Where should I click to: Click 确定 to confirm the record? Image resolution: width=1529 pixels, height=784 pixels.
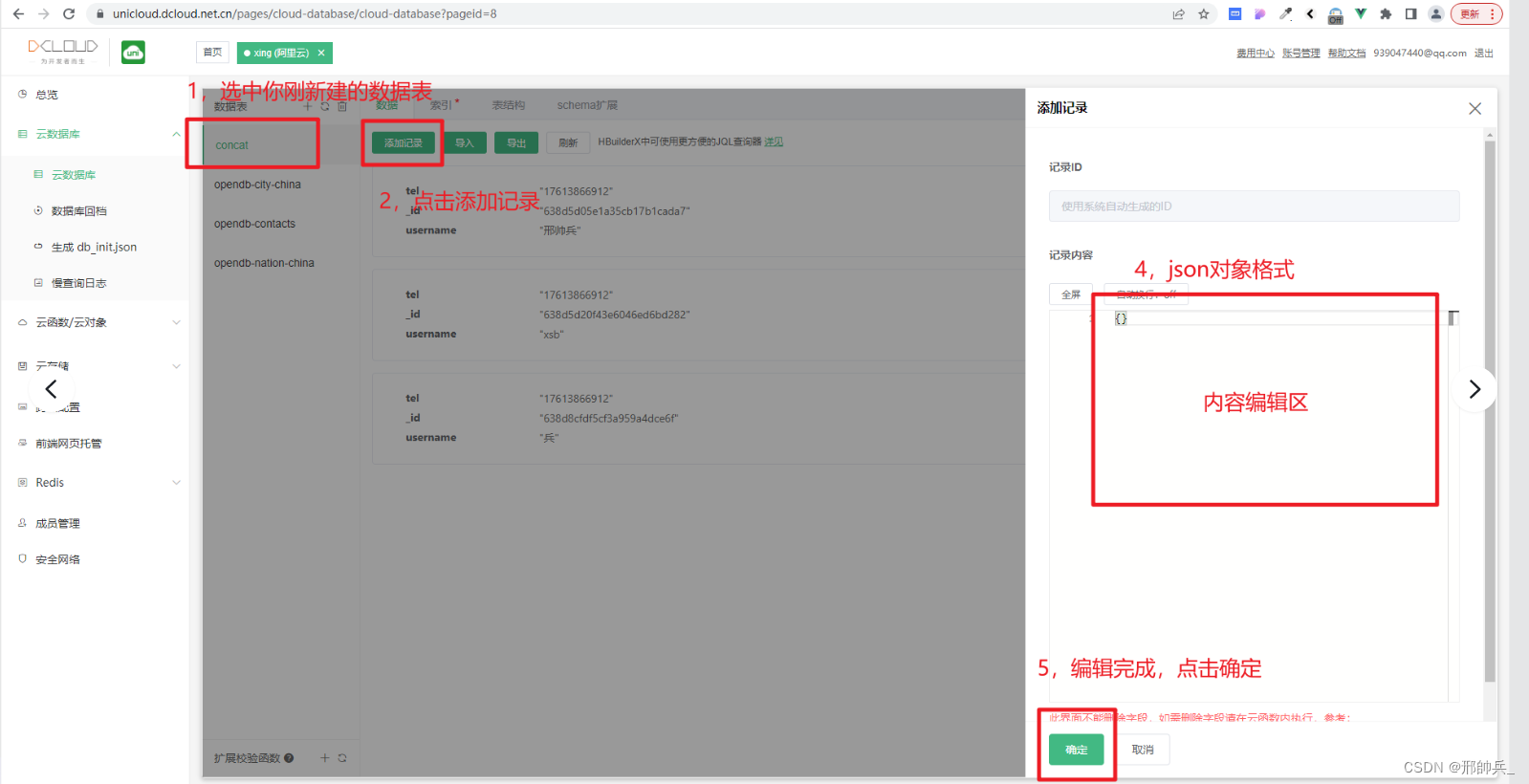click(1077, 750)
